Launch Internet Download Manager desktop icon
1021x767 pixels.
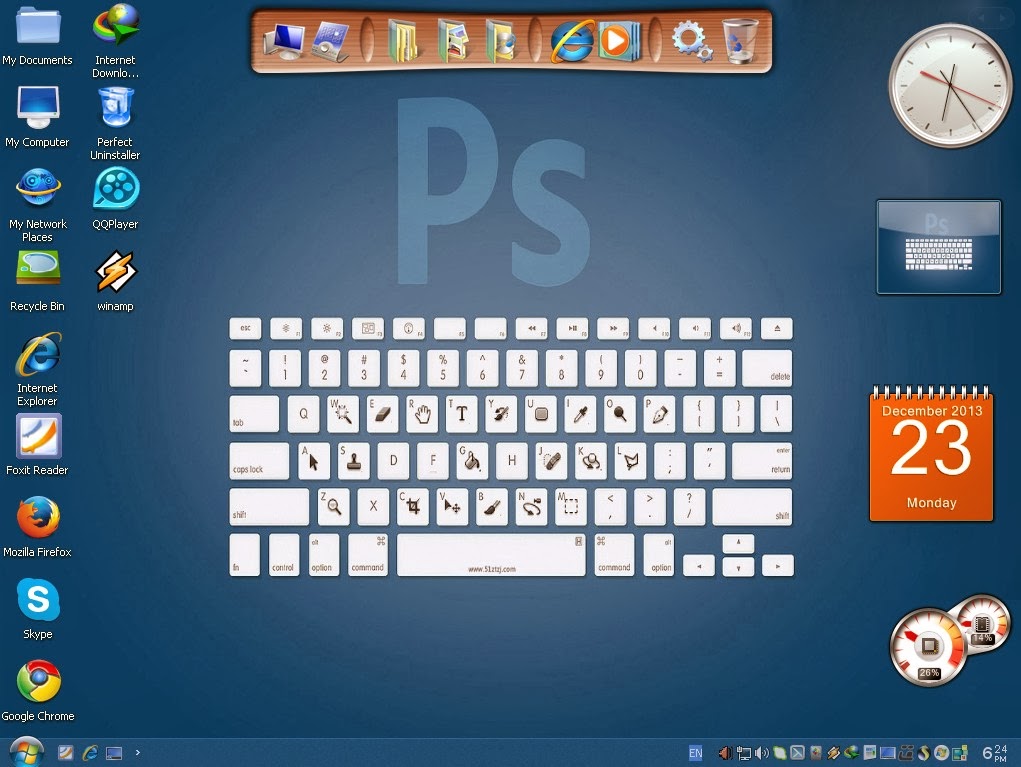pyautogui.click(x=115, y=40)
